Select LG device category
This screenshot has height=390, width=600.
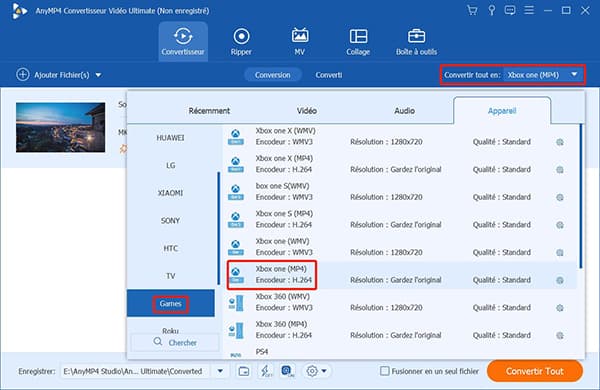tap(170, 165)
